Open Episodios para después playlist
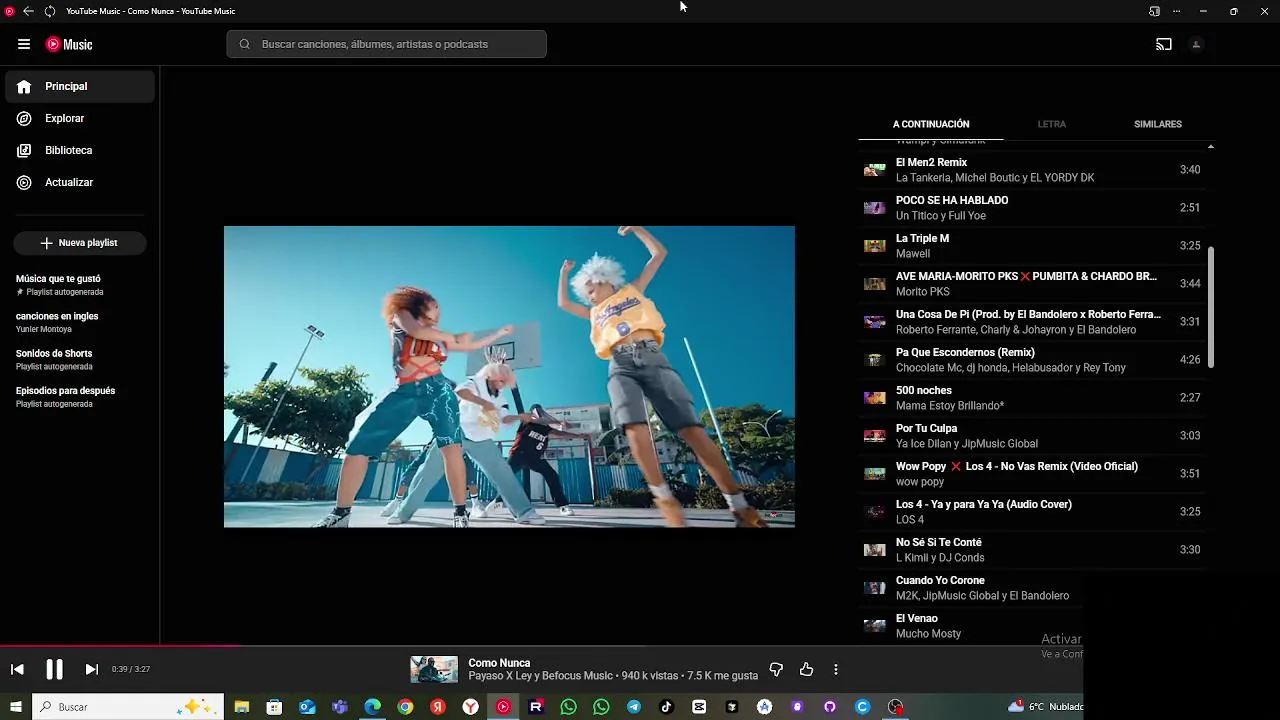This screenshot has height=720, width=1280. coord(80,397)
